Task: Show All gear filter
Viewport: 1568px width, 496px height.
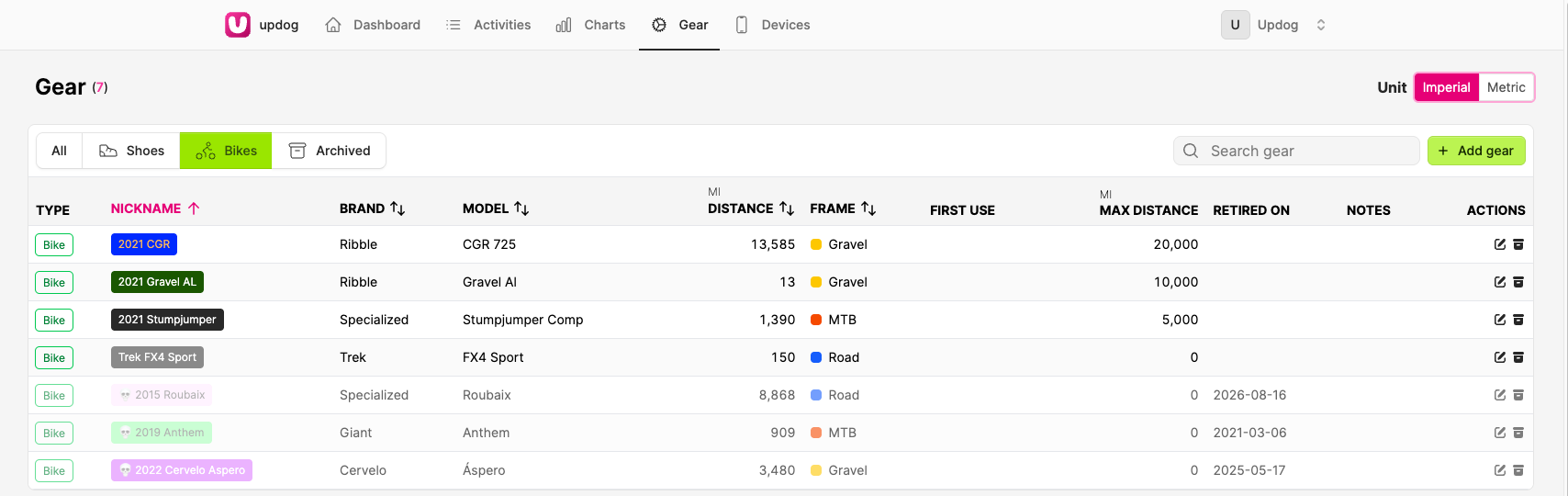Action: [59, 151]
